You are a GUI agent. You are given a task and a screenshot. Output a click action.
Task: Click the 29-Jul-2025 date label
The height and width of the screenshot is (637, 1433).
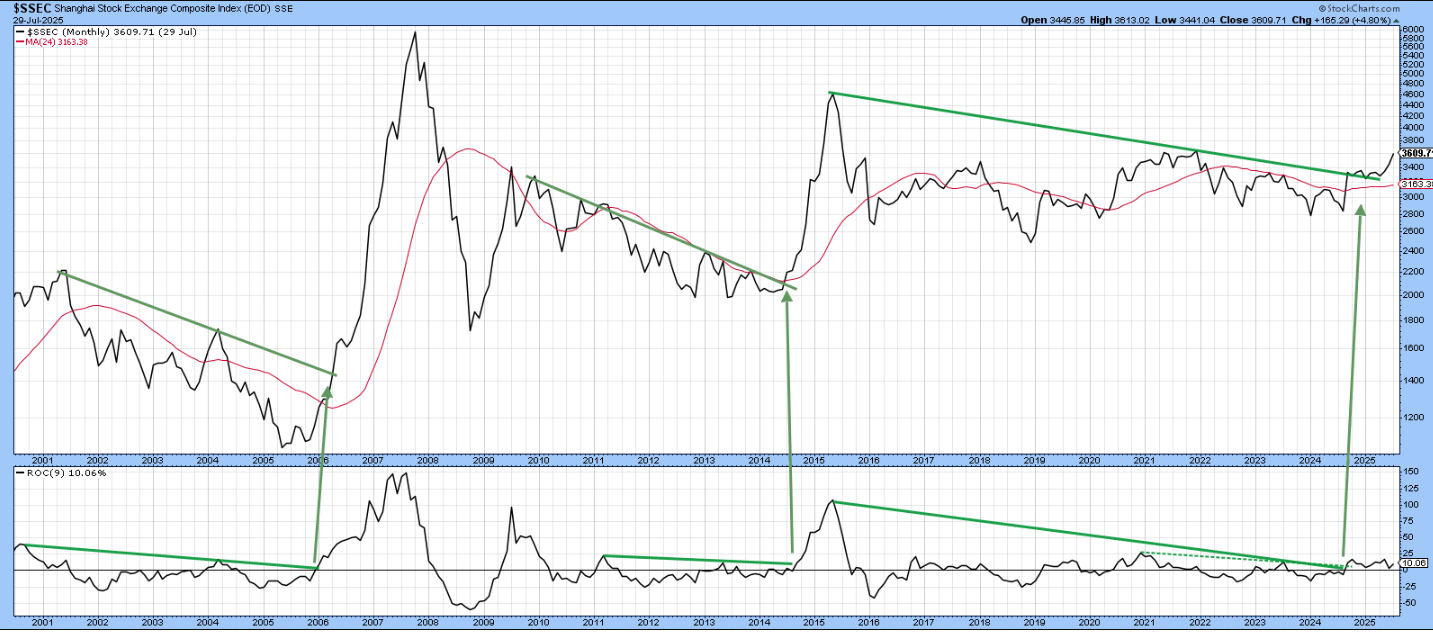(26, 20)
